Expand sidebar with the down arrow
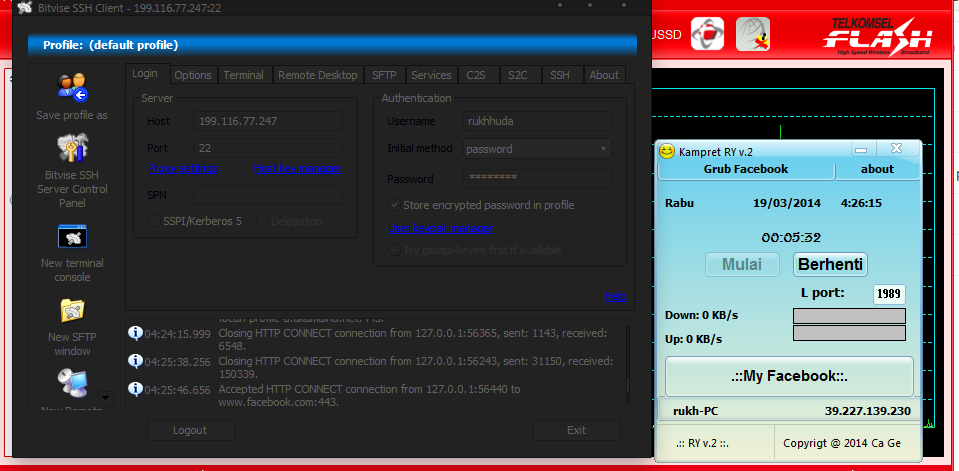The height and width of the screenshot is (471, 959). pyautogui.click(x=106, y=398)
